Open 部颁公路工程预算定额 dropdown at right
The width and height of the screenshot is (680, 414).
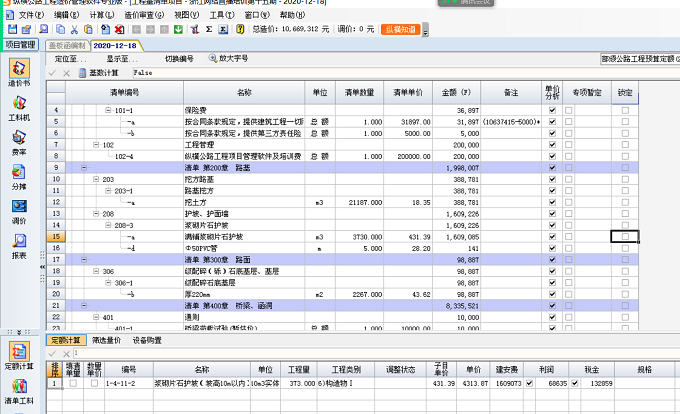[x=640, y=59]
